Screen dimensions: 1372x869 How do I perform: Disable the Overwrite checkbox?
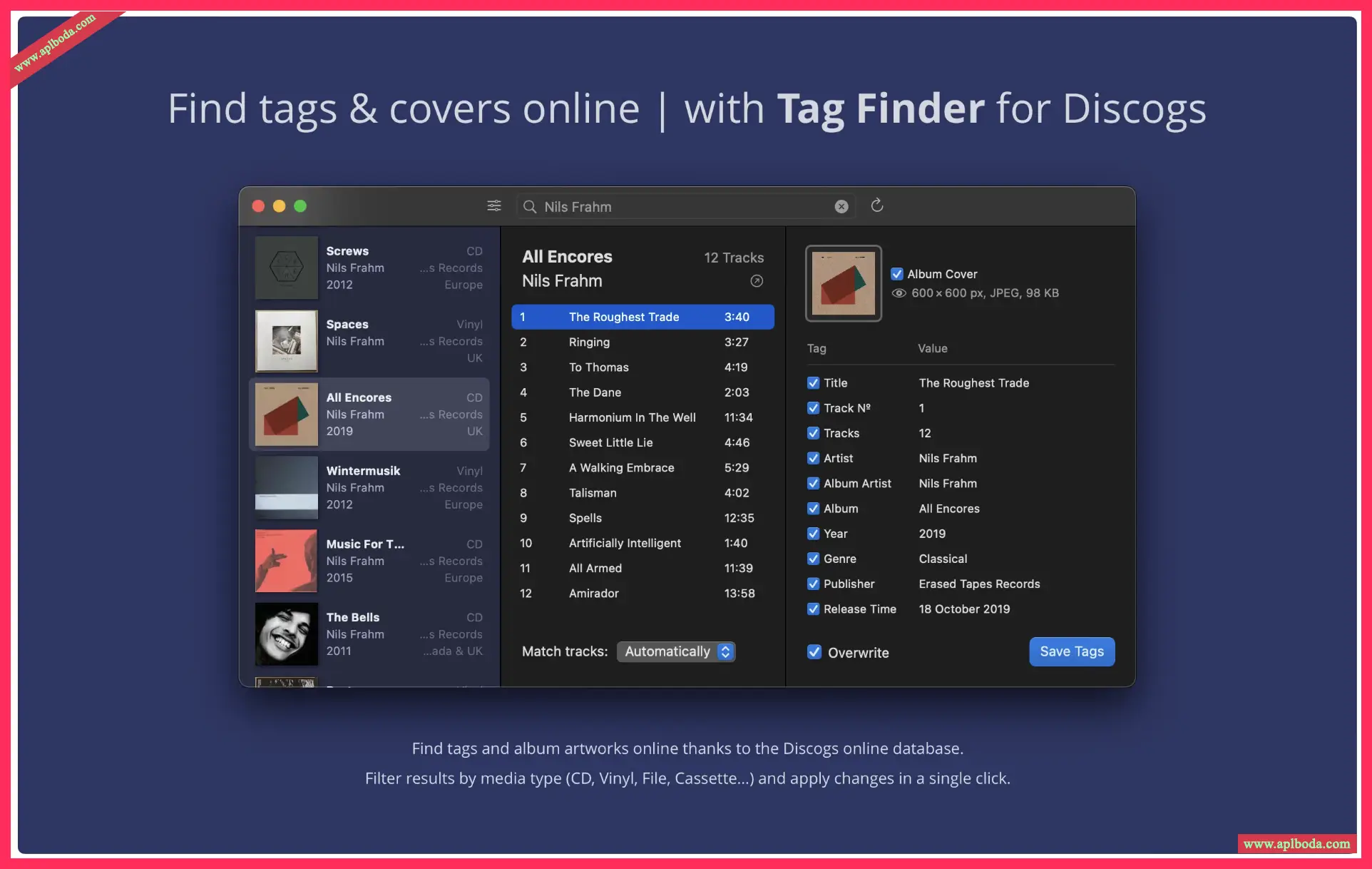click(814, 652)
